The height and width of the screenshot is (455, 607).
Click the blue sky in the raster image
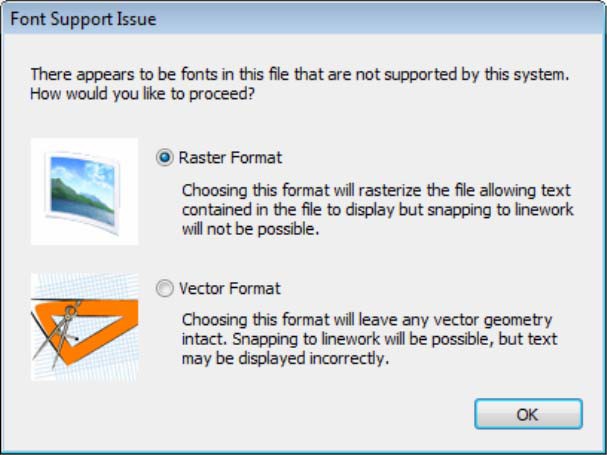click(83, 170)
